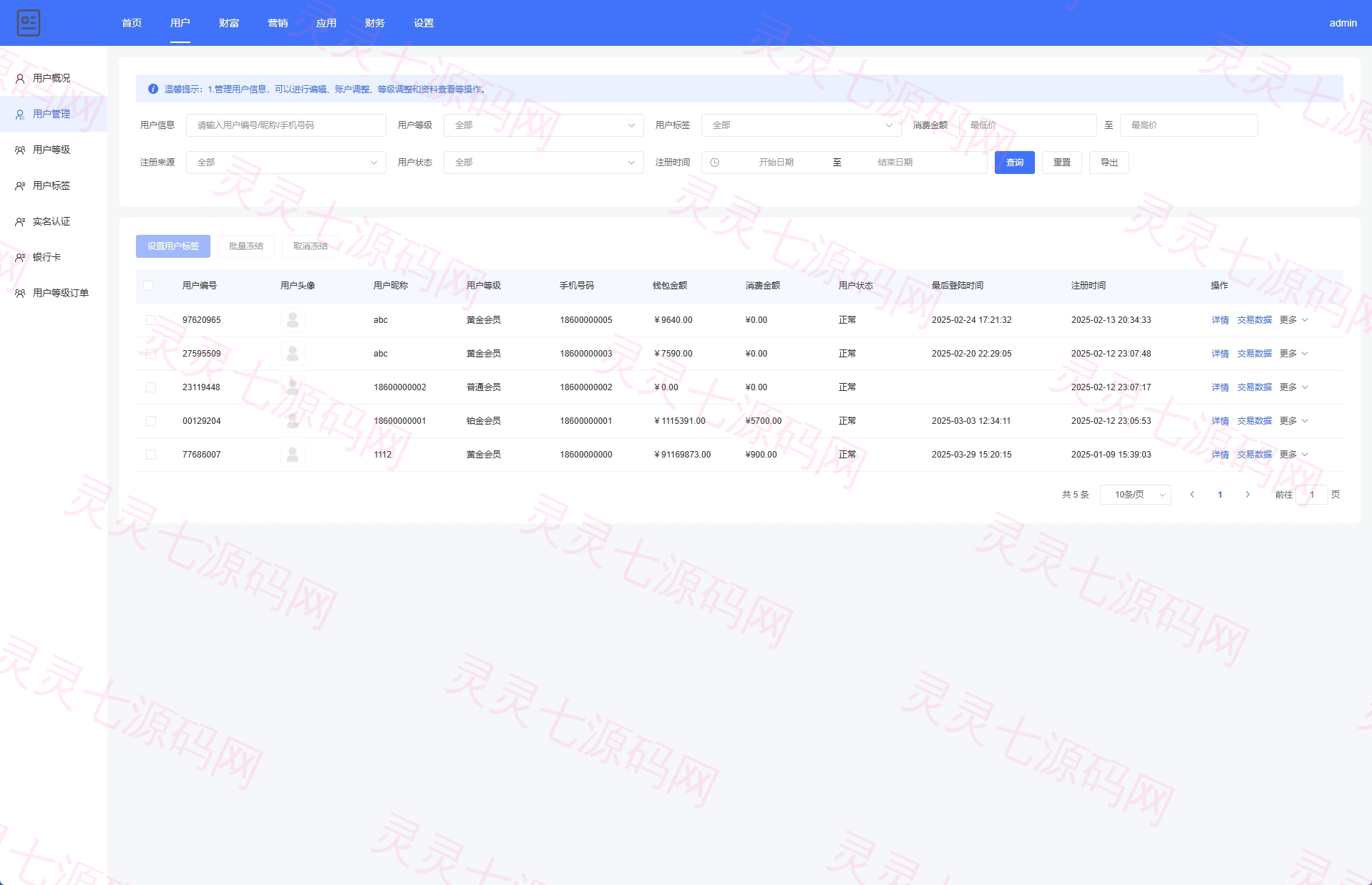Viewport: 1372px width, 885px height.
Task: Click the 实名认证 sidebar icon
Action: click(x=20, y=222)
